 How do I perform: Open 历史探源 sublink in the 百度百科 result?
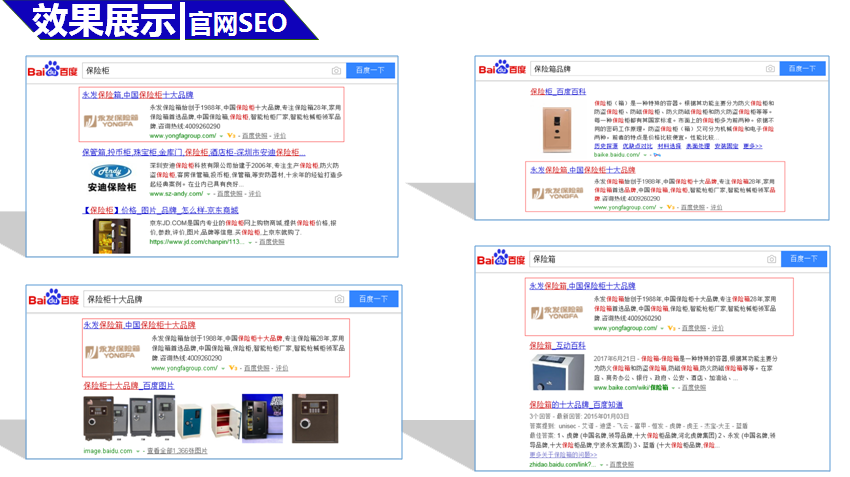pyautogui.click(x=606, y=146)
